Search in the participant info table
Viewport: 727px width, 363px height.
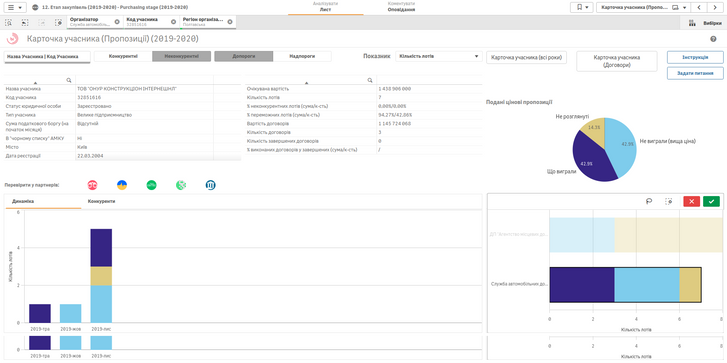69,80
